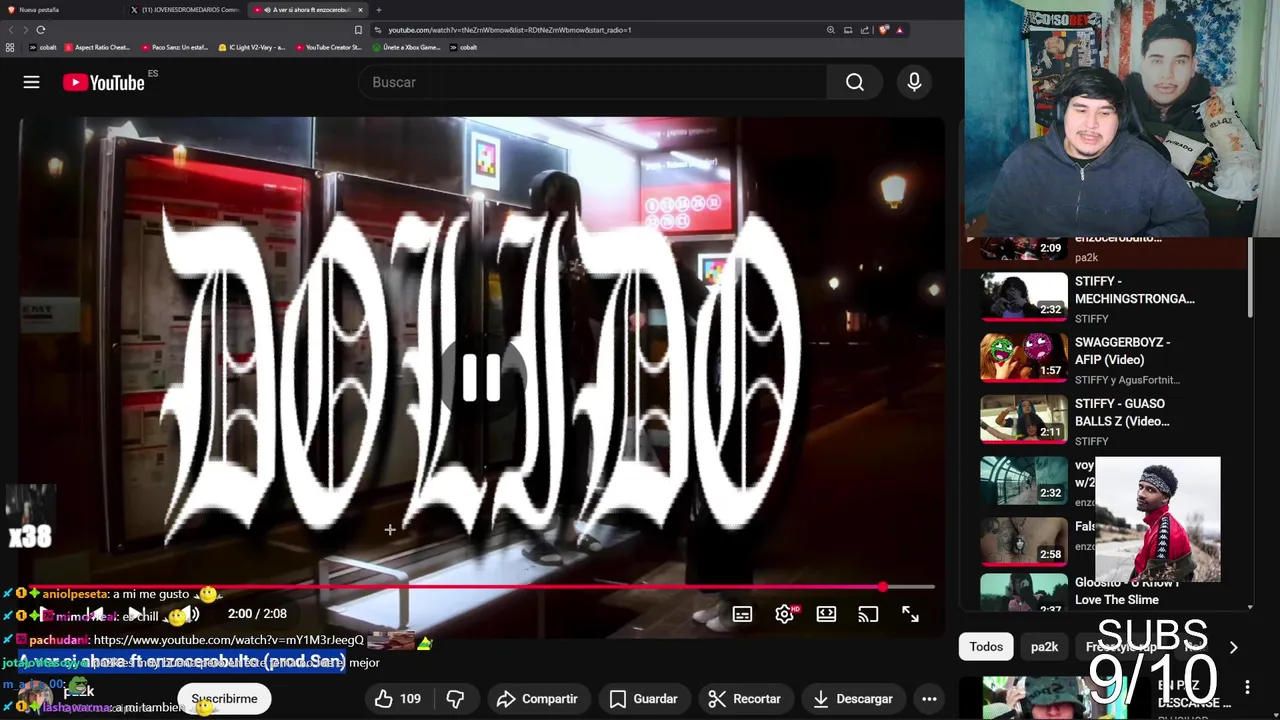Switch to the JOVENESDROMEDARIOS X tab
Image resolution: width=1280 pixels, height=720 pixels.
pos(186,9)
